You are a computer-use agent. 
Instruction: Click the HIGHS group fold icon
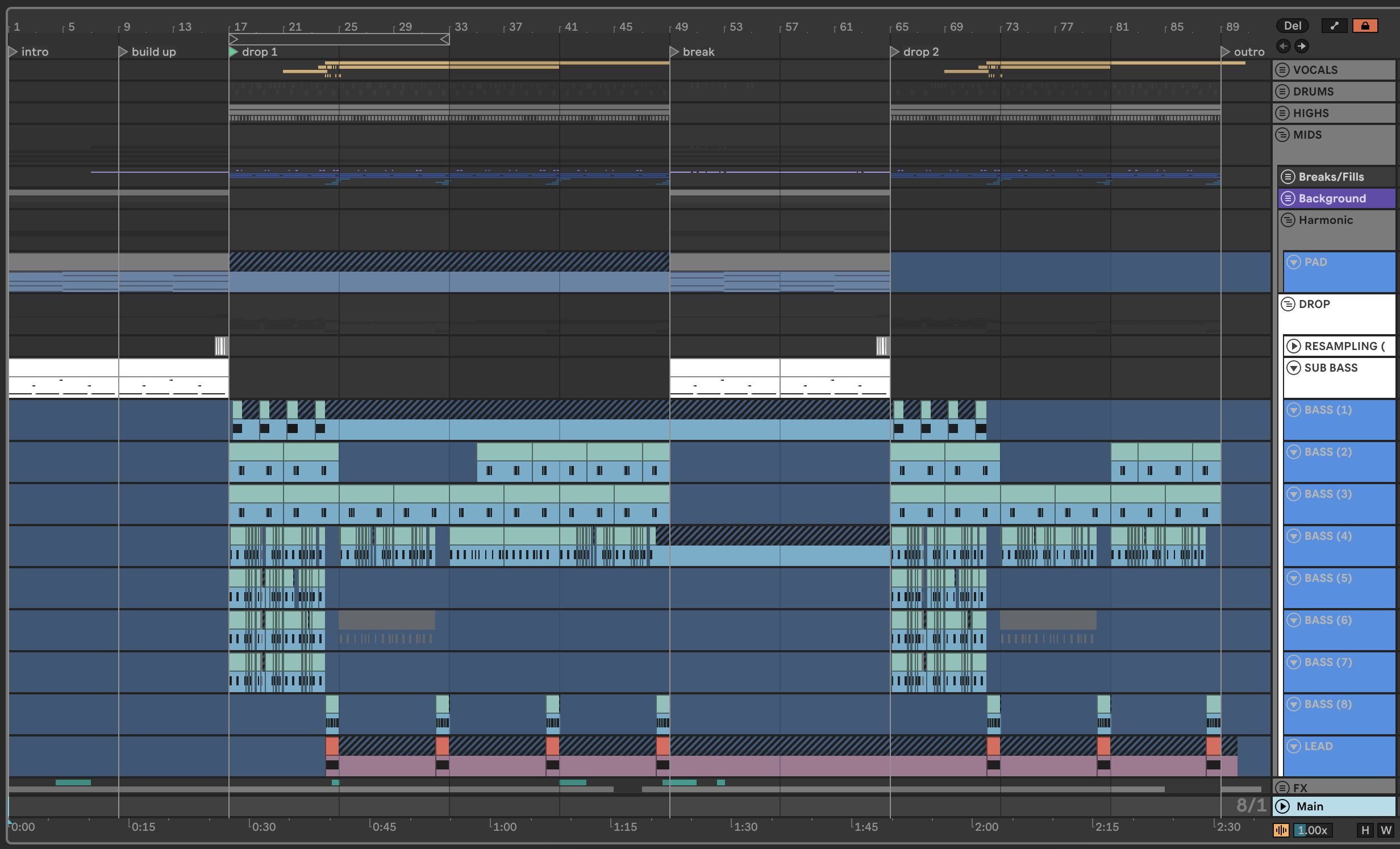coord(1282,113)
